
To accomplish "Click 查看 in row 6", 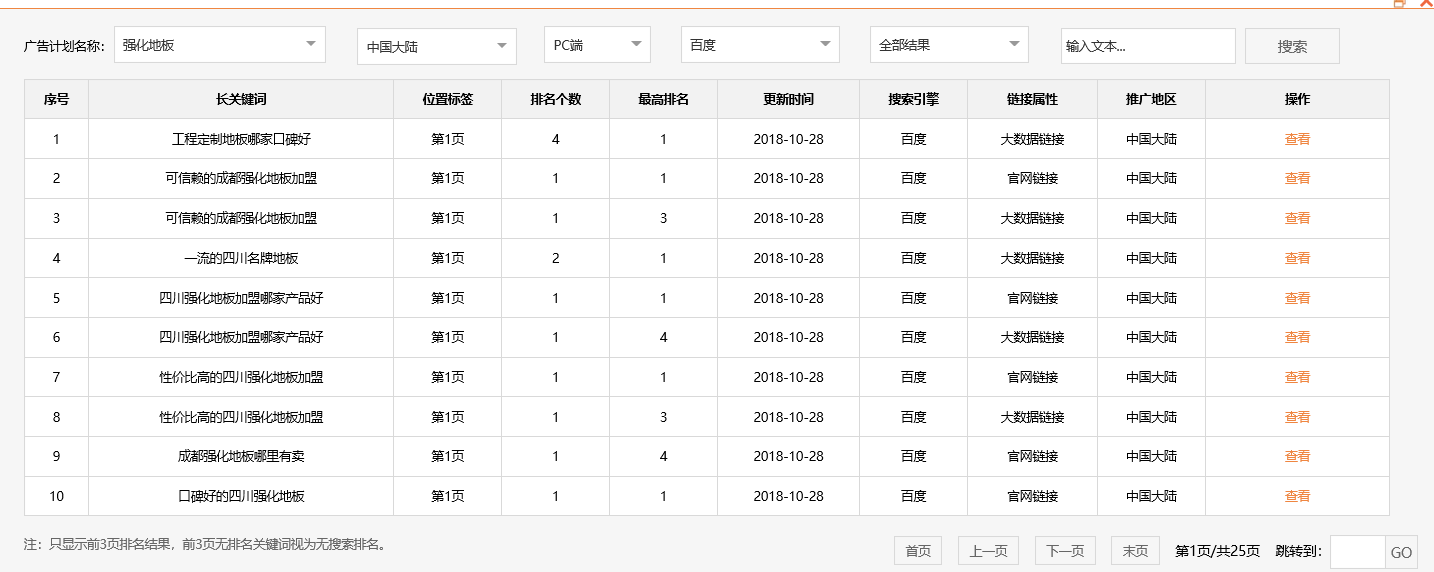I will [x=1297, y=337].
